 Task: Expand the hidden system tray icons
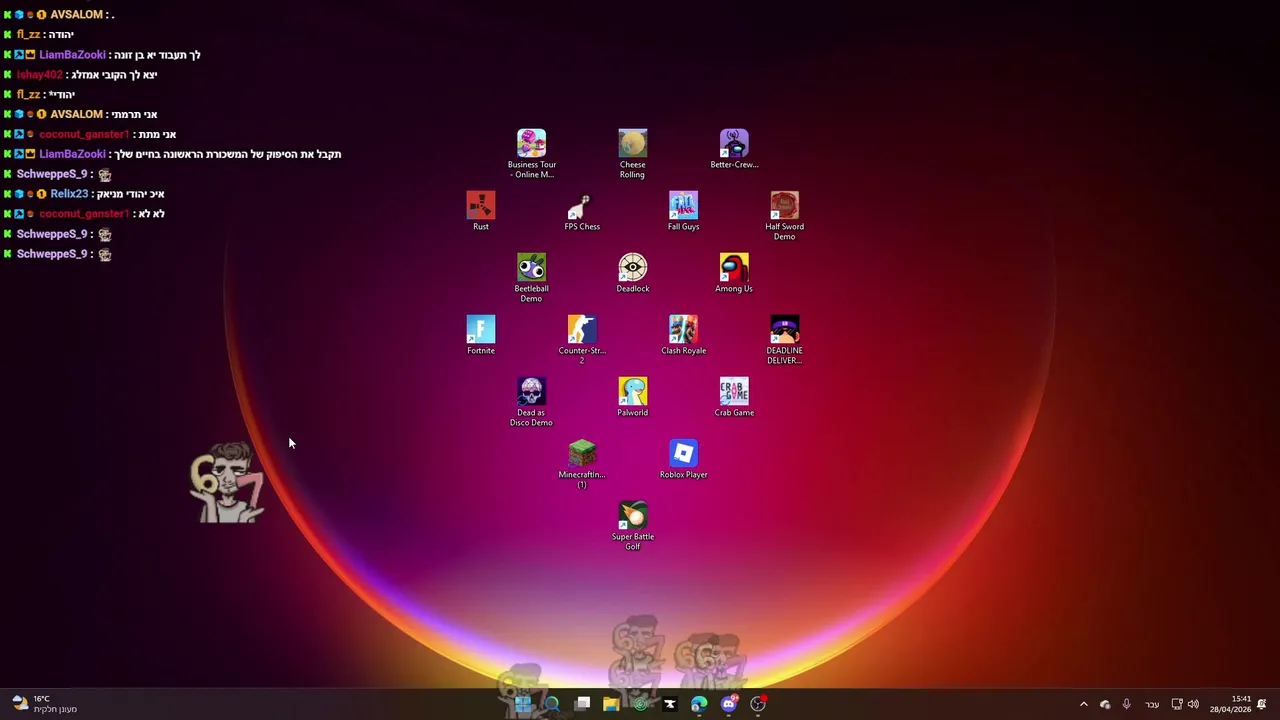1083,704
